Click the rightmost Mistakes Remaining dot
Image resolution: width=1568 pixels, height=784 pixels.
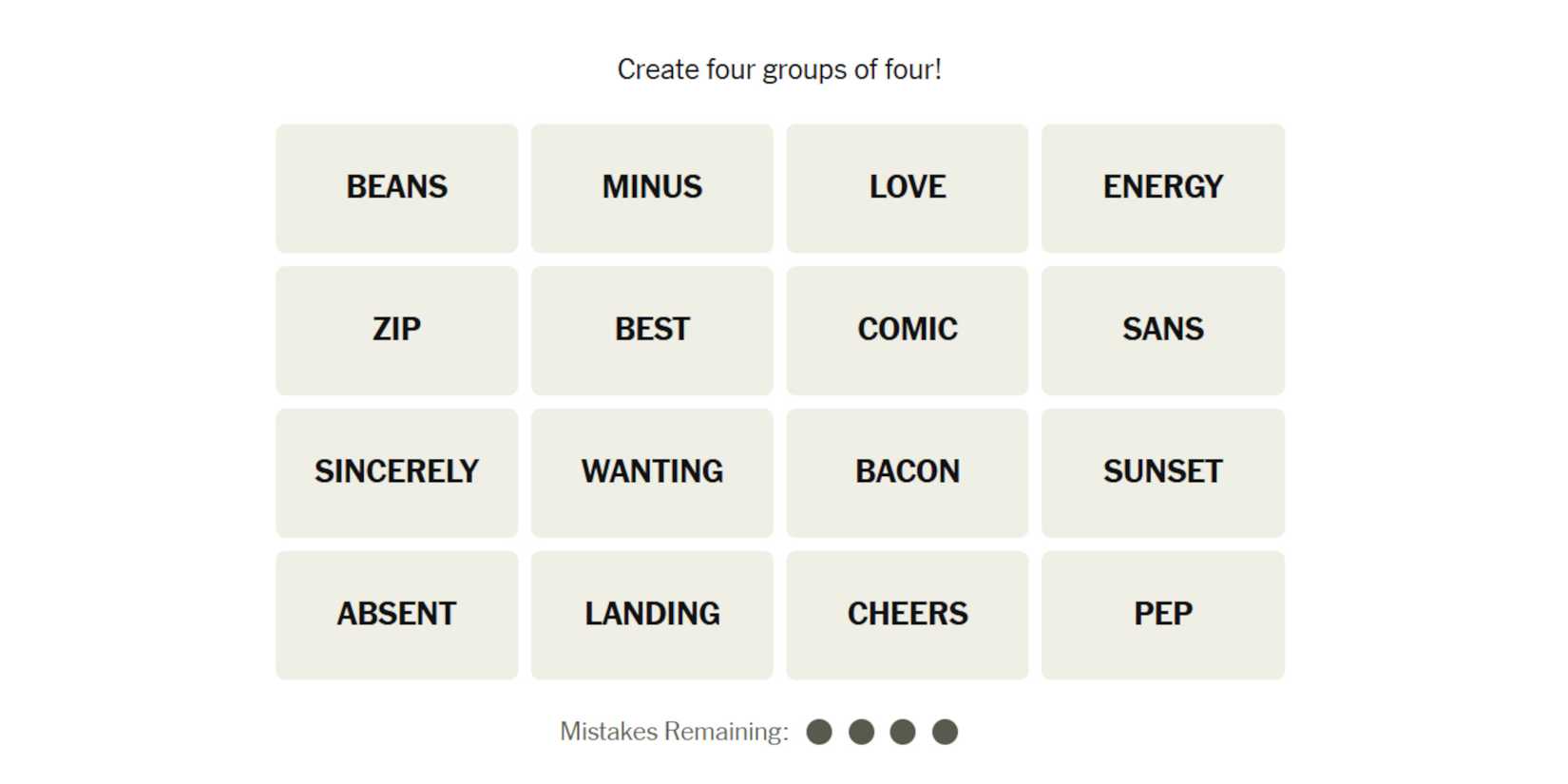tap(945, 732)
